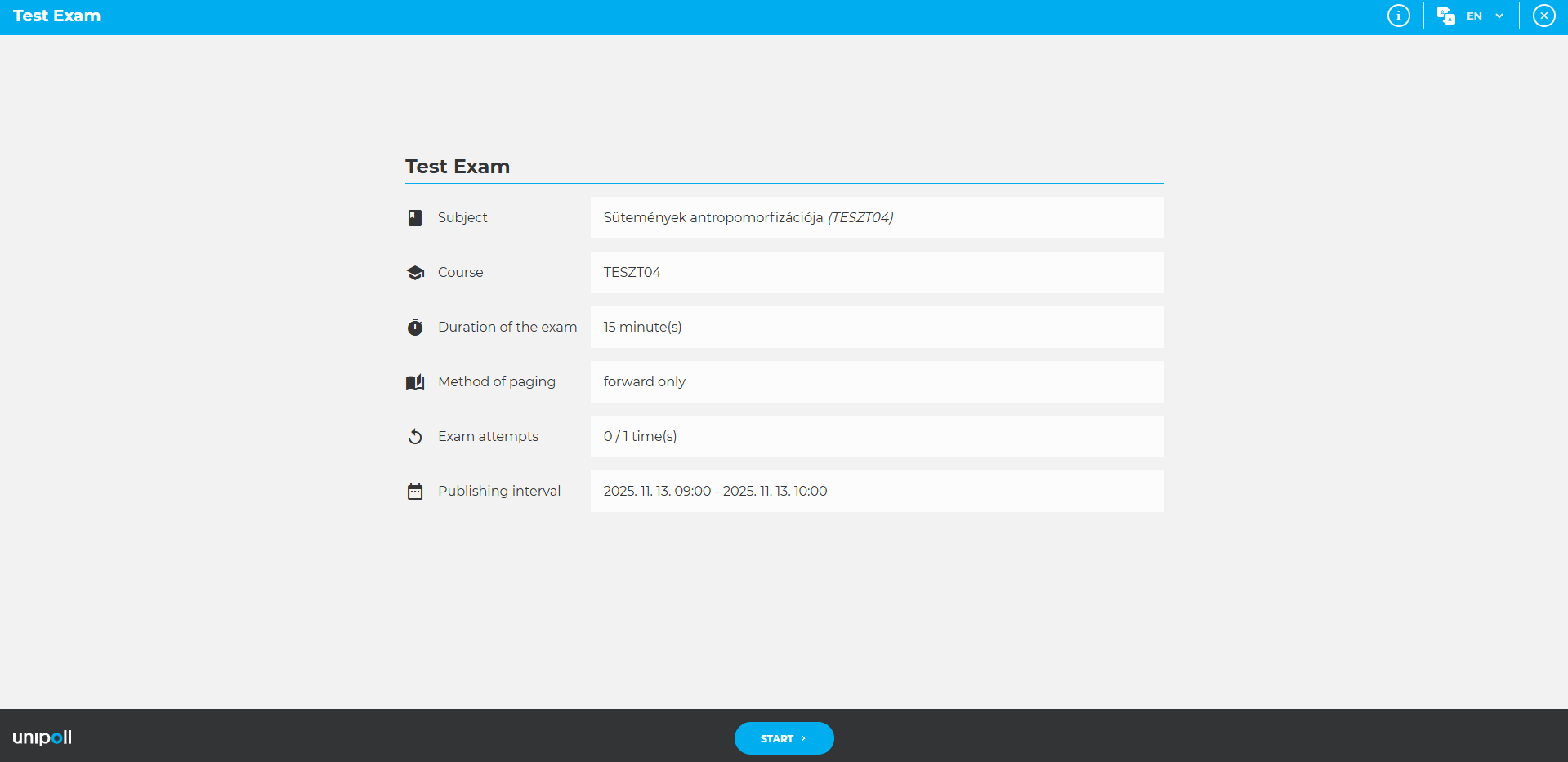Click the forward only paging value
Screen dimensions: 1568x762
point(644,381)
